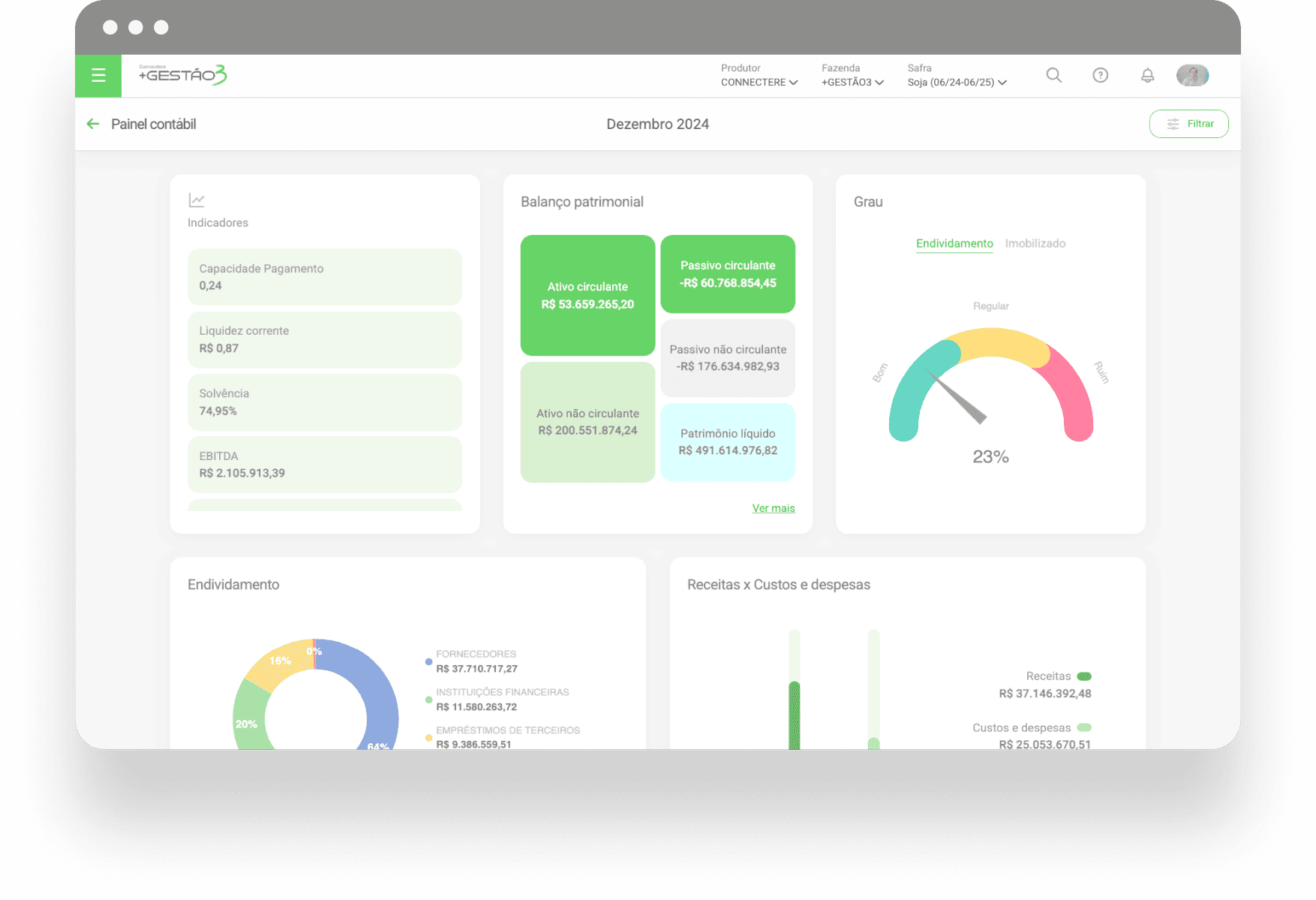Select the Ativo circulante tile
Viewport: 1316px width, 900px height.
[x=587, y=295]
